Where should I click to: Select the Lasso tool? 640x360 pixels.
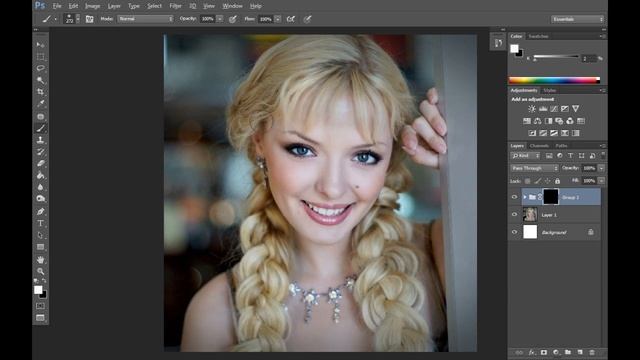point(40,68)
